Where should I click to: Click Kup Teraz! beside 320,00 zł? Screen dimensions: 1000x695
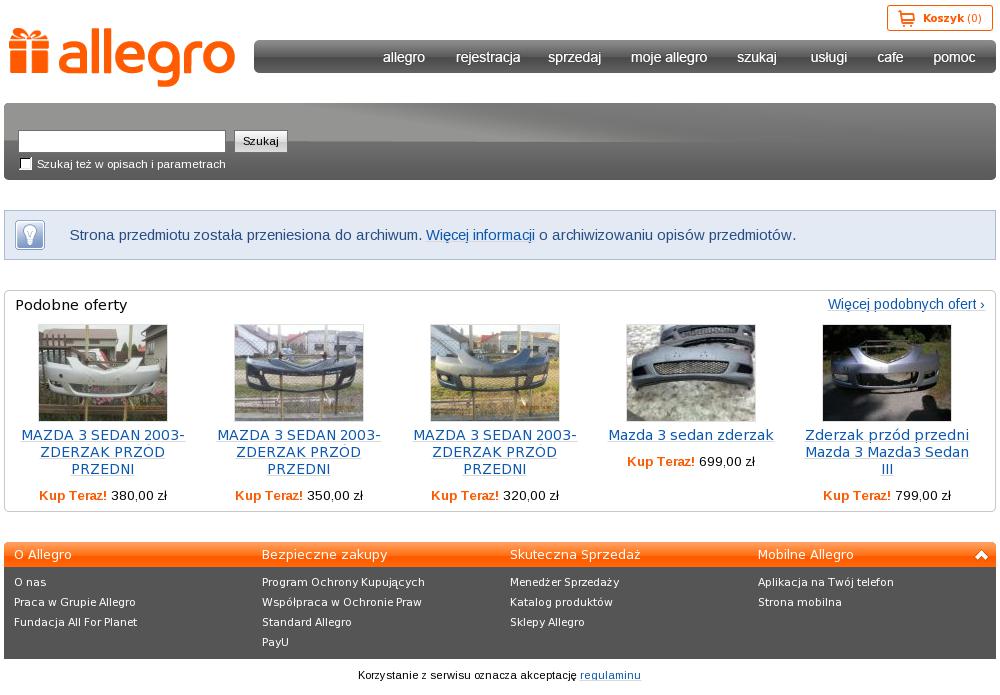coord(465,495)
